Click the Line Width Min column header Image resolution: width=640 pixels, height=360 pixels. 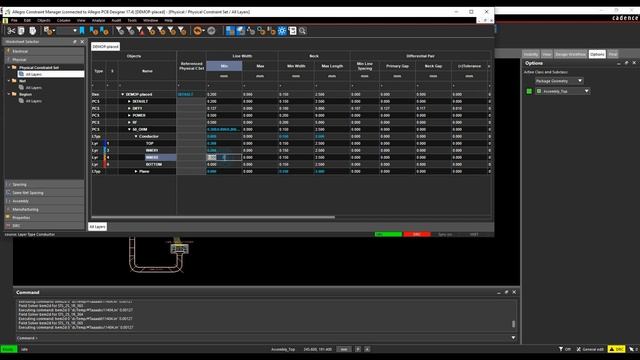pos(224,66)
